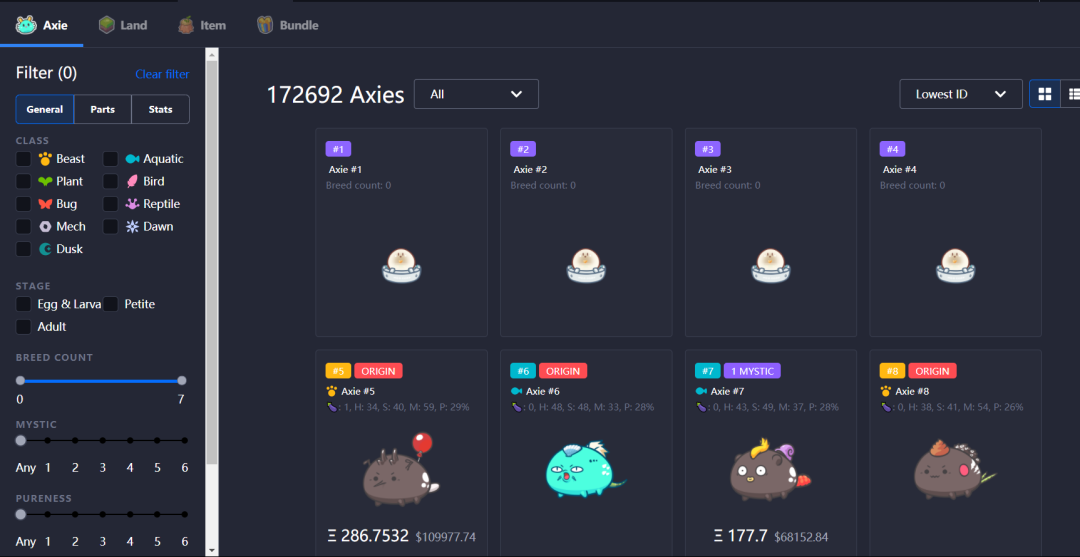Switch to the Item tab
The height and width of the screenshot is (557, 1080).
202,25
